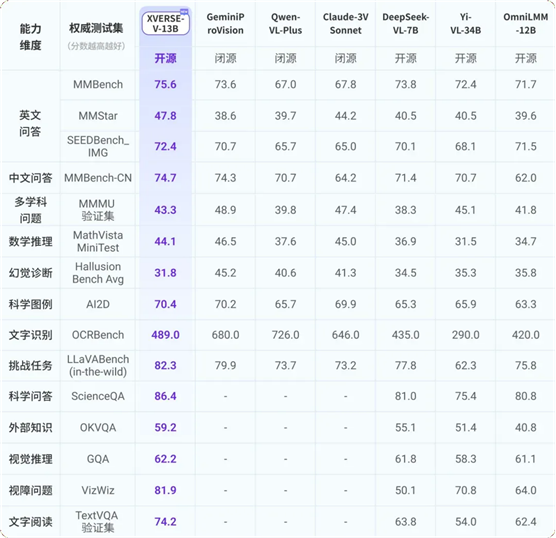Click the Claude-3V Sonnet column header
Image resolution: width=556 pixels, height=538 pixels.
(345, 24)
